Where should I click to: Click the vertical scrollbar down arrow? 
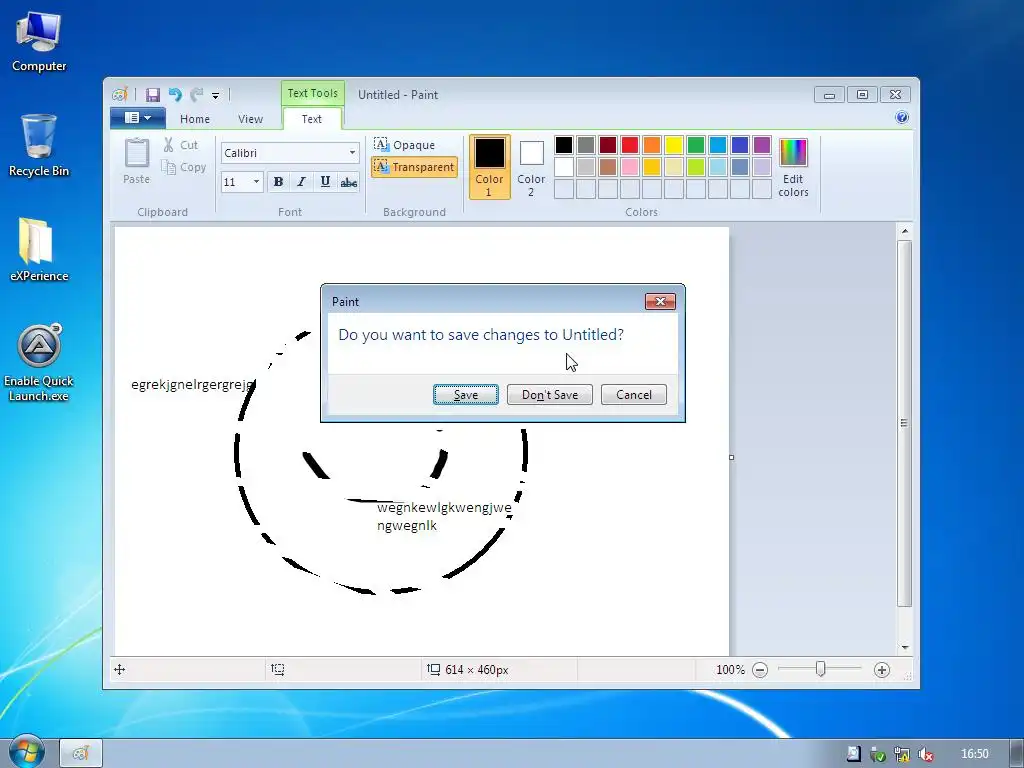[x=904, y=647]
